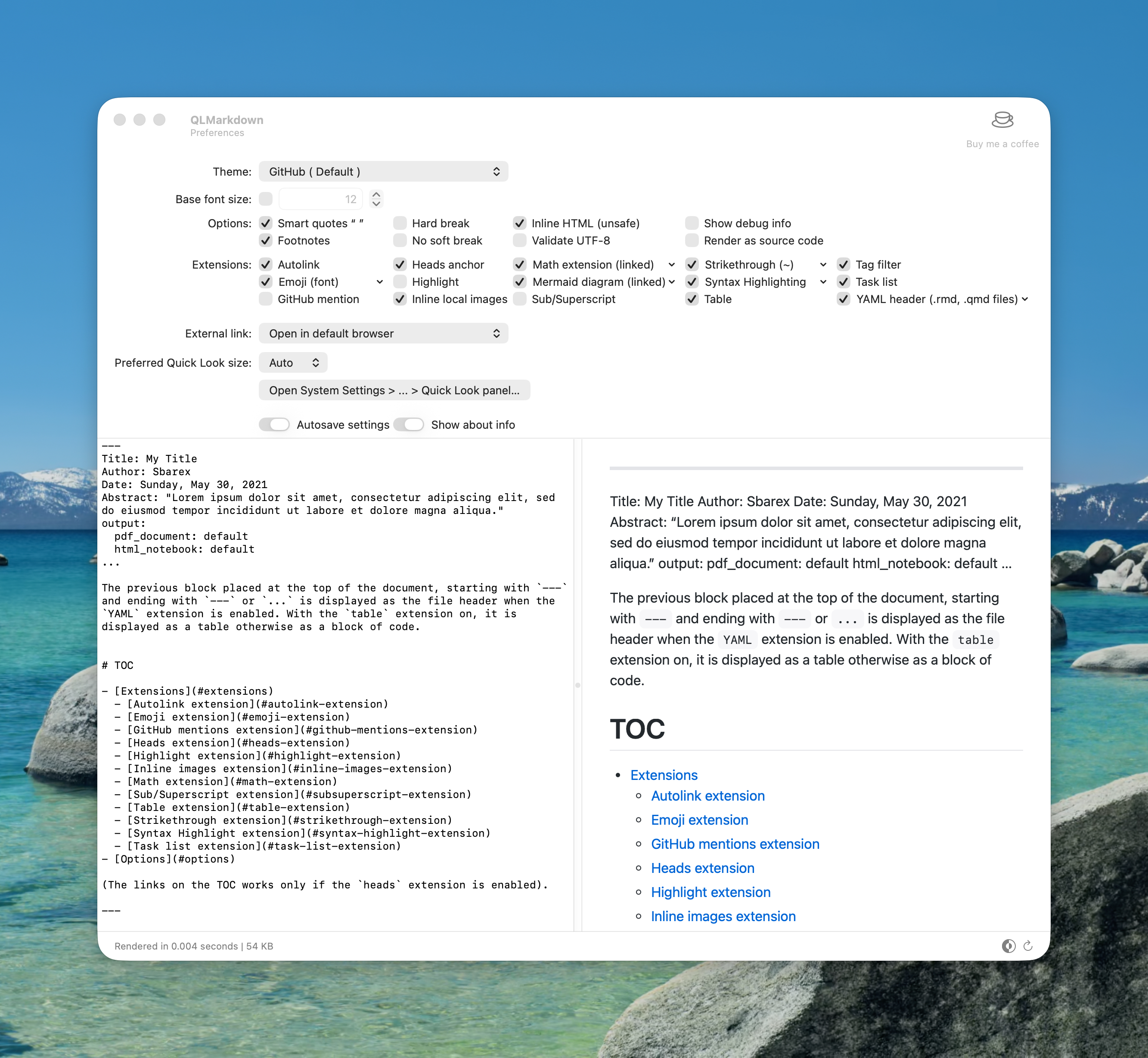Click in the markdown source editor on '# TOC'

pos(118,665)
